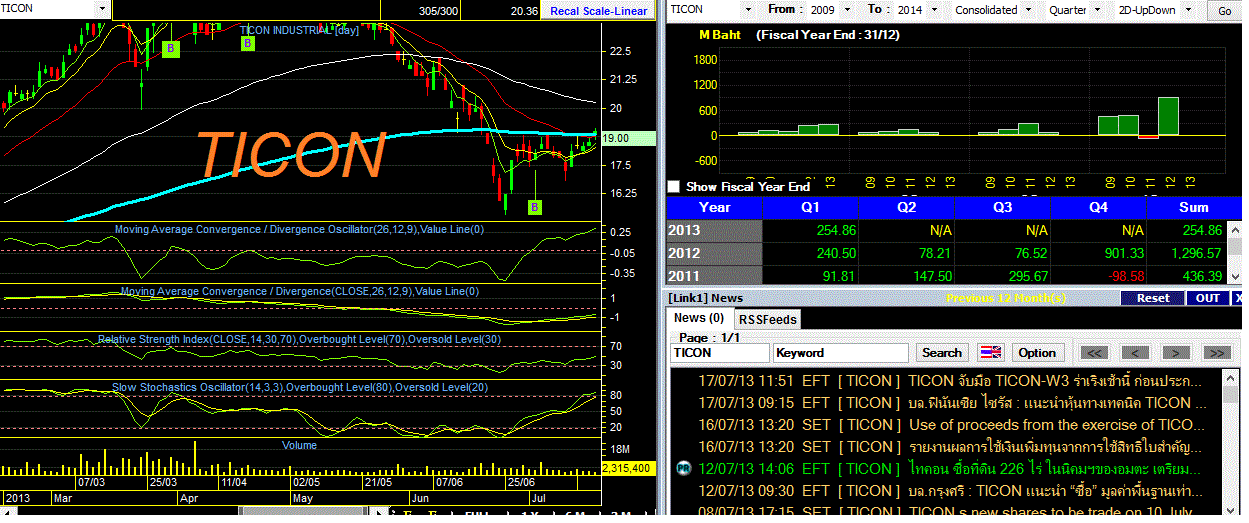Click the Reset button in news panel

click(x=1153, y=298)
